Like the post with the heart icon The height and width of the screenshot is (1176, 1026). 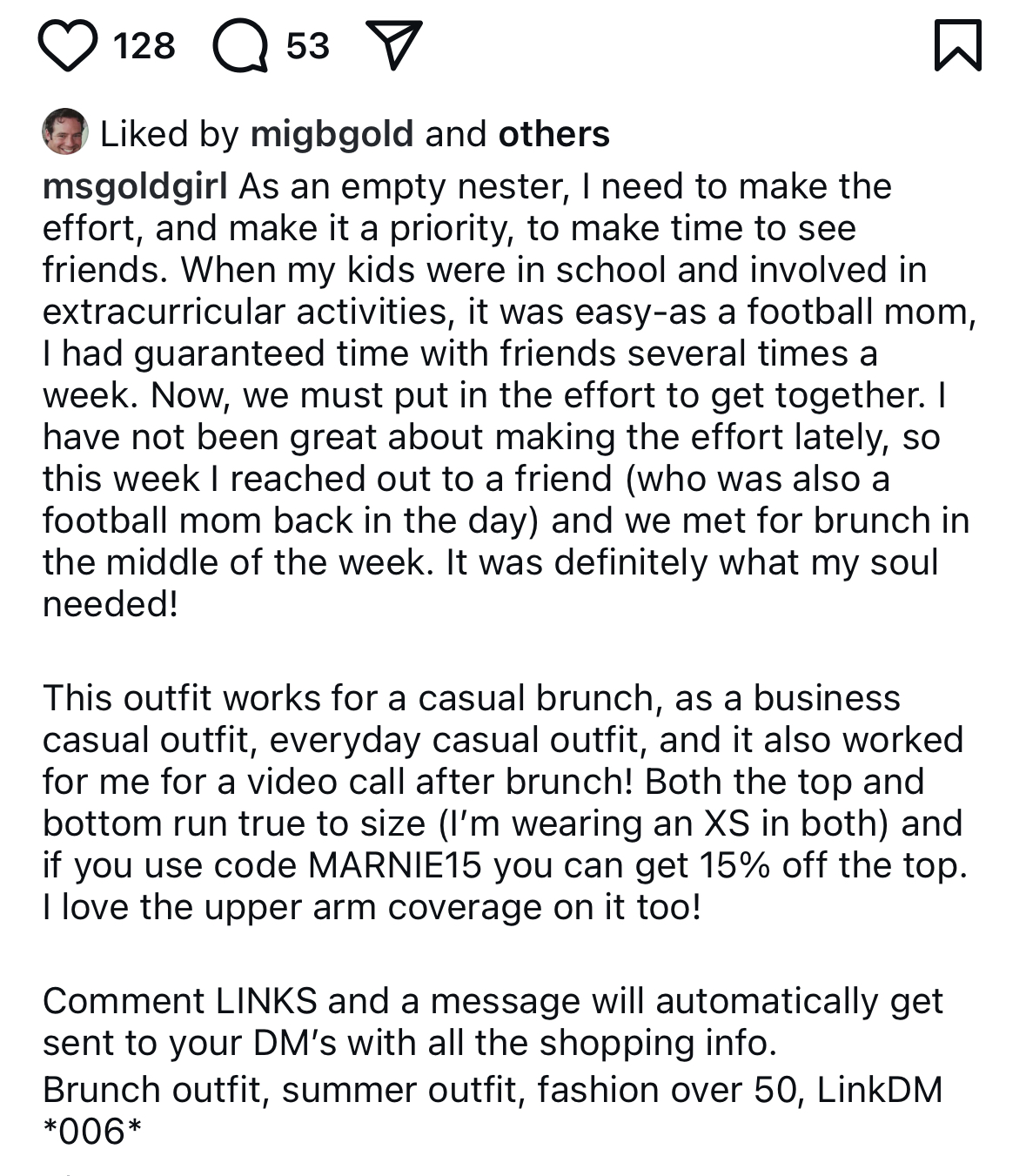pos(68,46)
